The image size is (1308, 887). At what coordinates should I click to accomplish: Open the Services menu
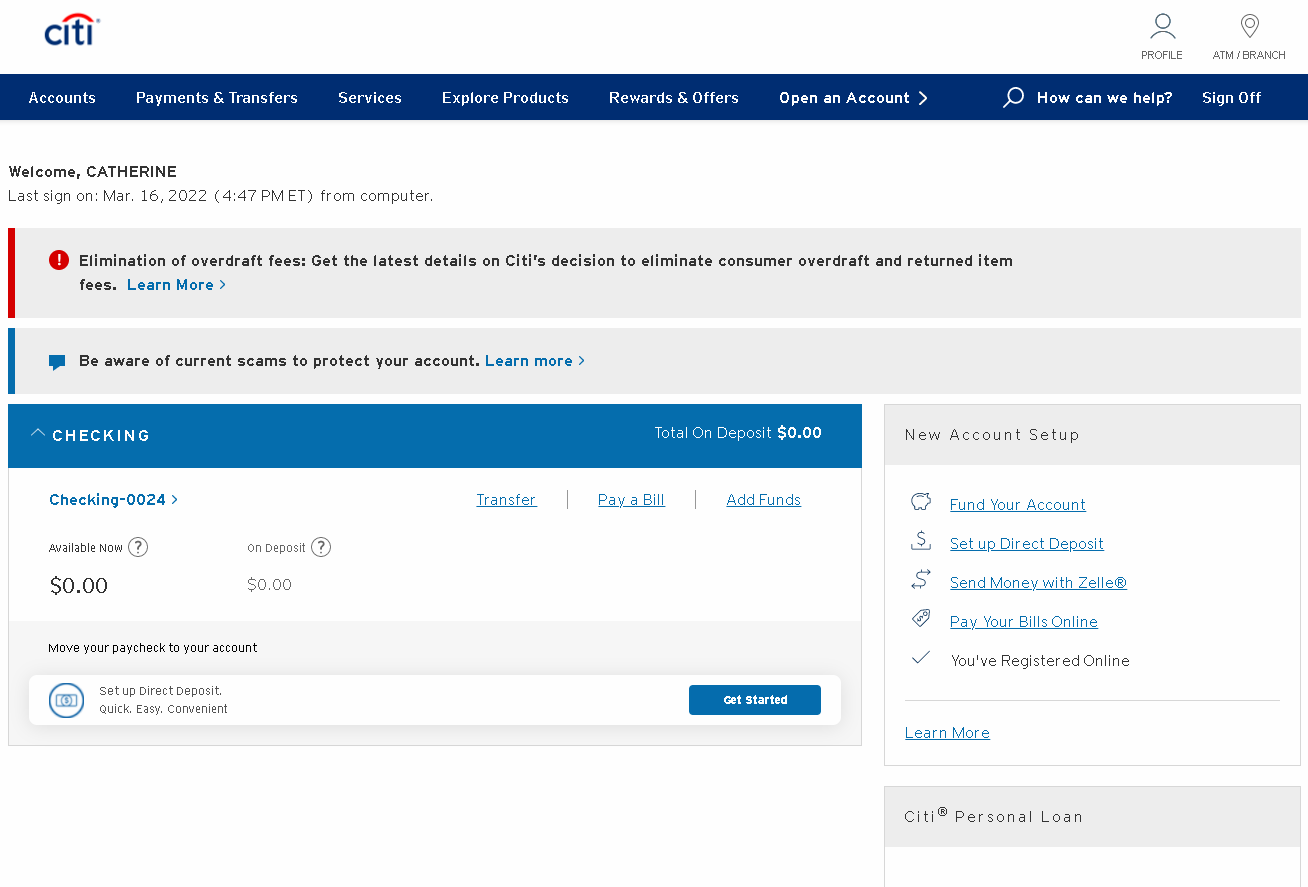coord(370,98)
